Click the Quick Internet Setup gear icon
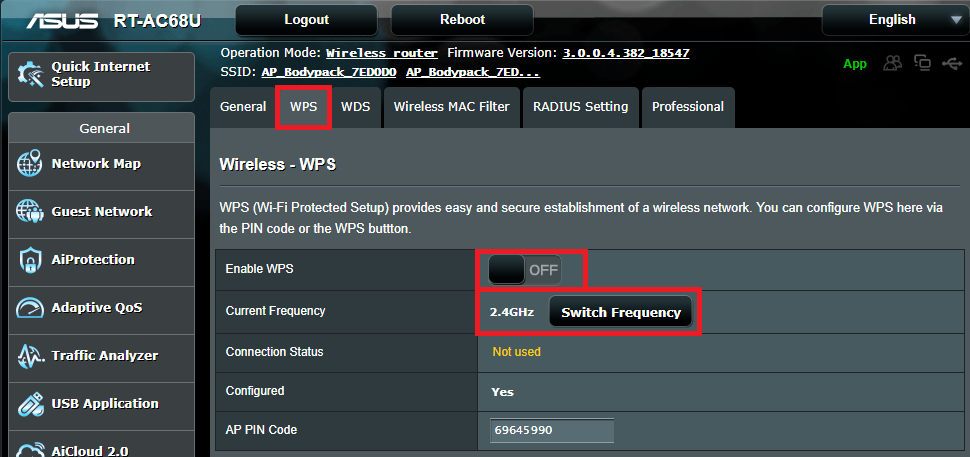This screenshot has width=970, height=457. tap(30, 75)
